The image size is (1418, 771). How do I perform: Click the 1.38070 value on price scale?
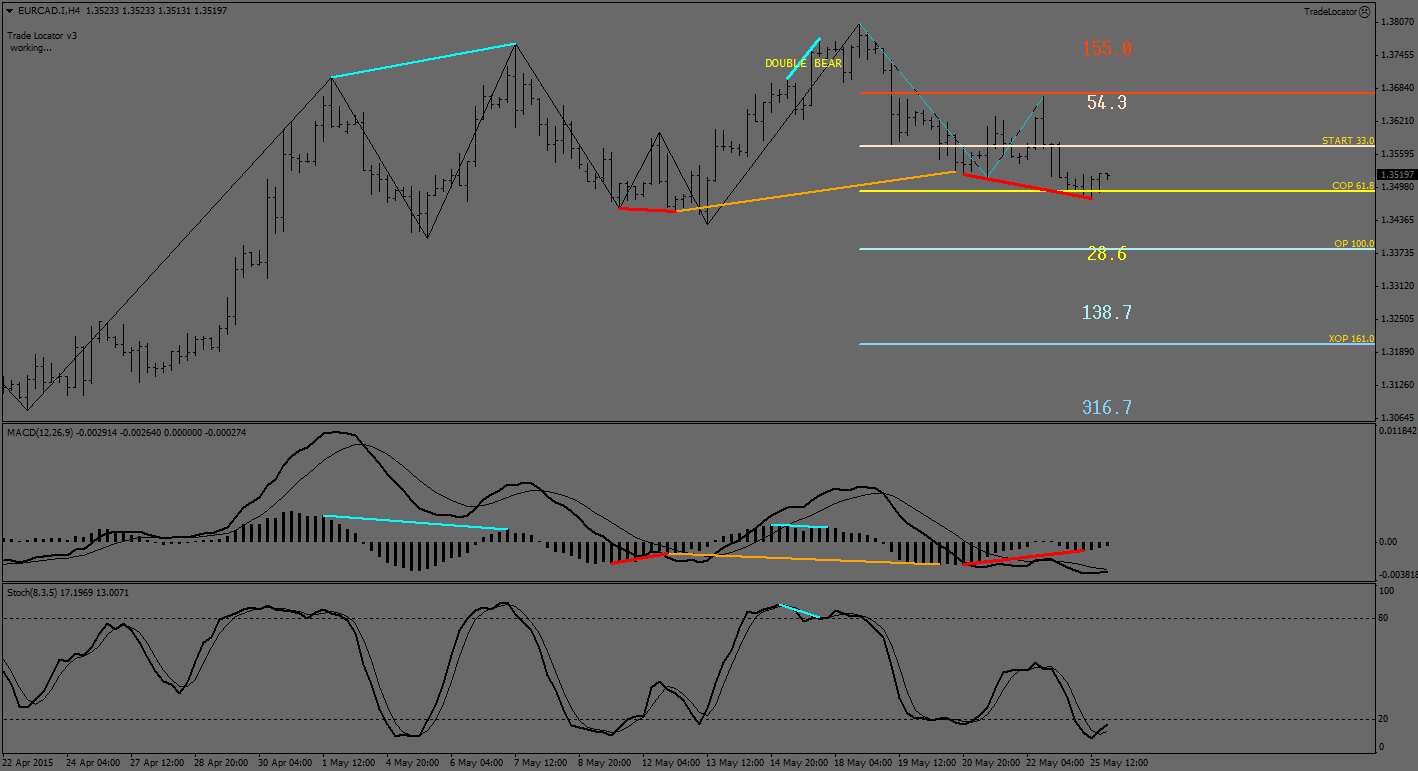click(x=1396, y=22)
